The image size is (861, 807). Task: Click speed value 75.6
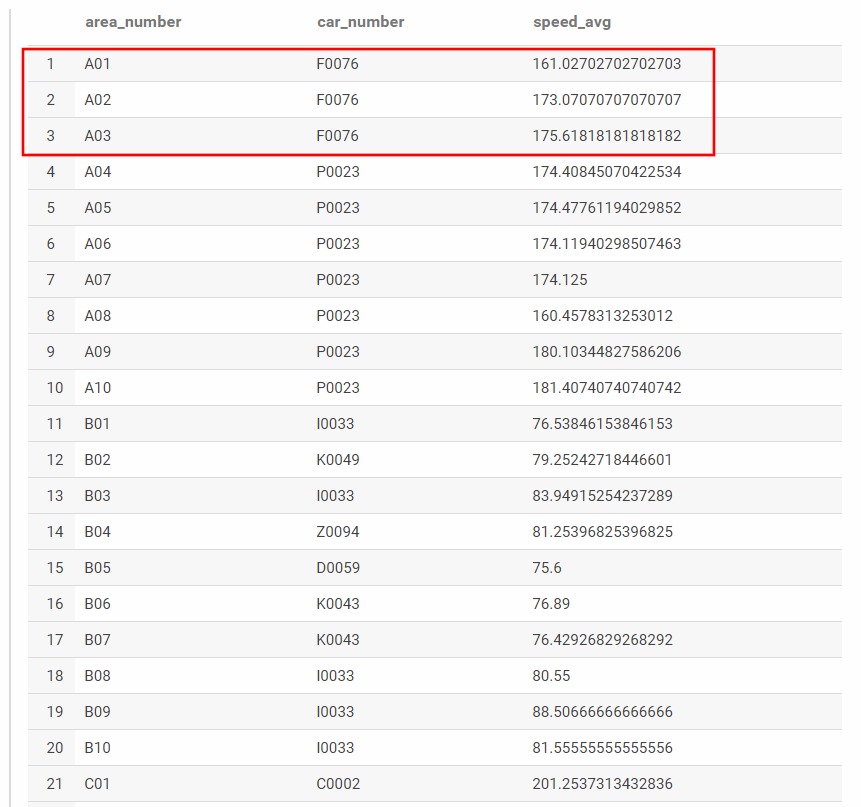pos(547,568)
